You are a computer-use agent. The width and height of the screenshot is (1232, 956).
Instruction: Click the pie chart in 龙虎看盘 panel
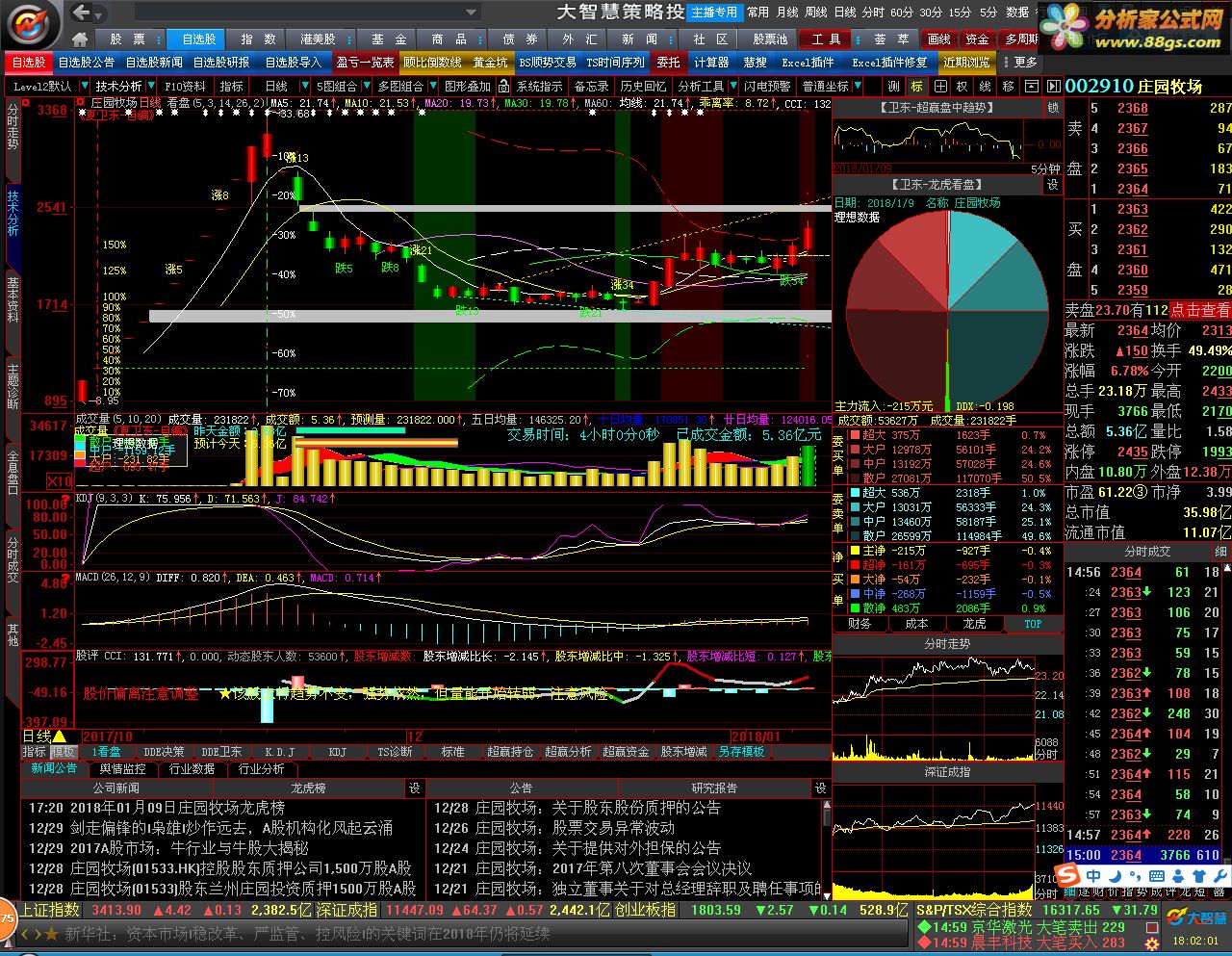pyautogui.click(x=947, y=311)
